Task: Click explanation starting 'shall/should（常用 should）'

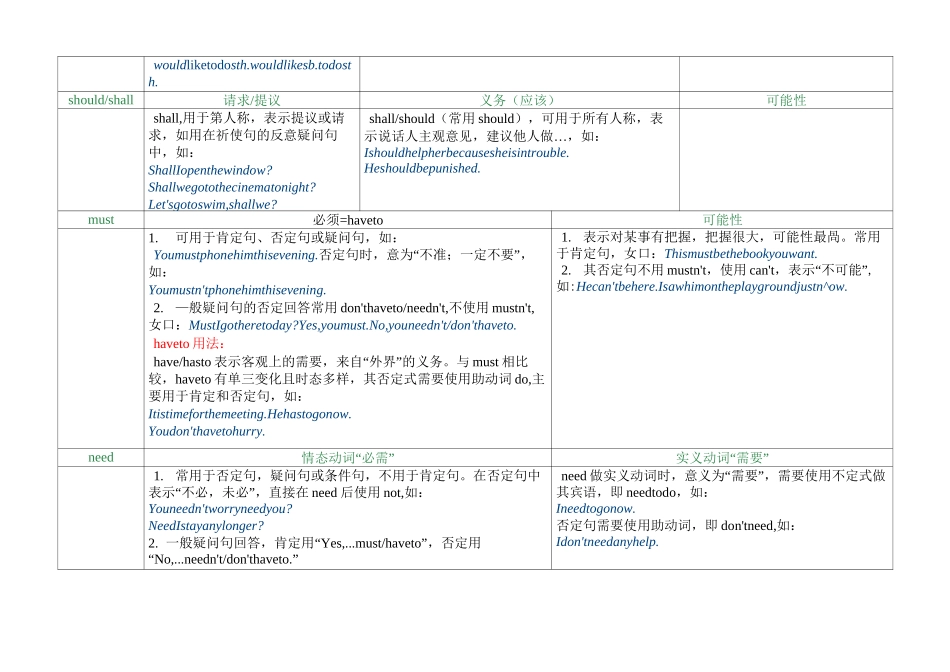Action: 514,127
